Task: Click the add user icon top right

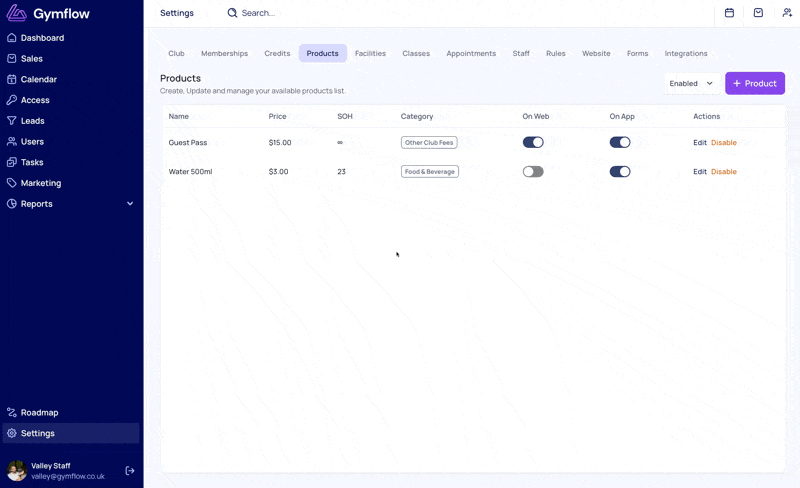Action: (x=787, y=13)
